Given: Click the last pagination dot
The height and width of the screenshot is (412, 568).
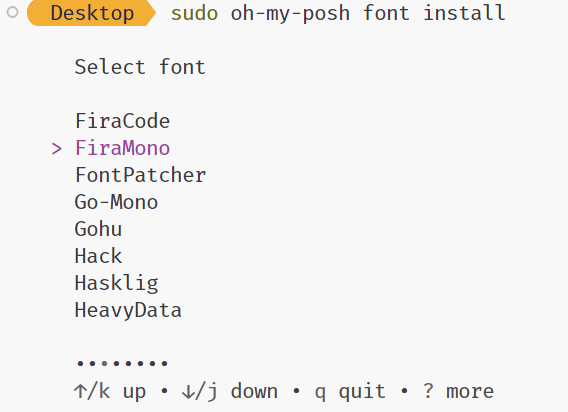Looking at the screenshot, I should (x=164, y=363).
